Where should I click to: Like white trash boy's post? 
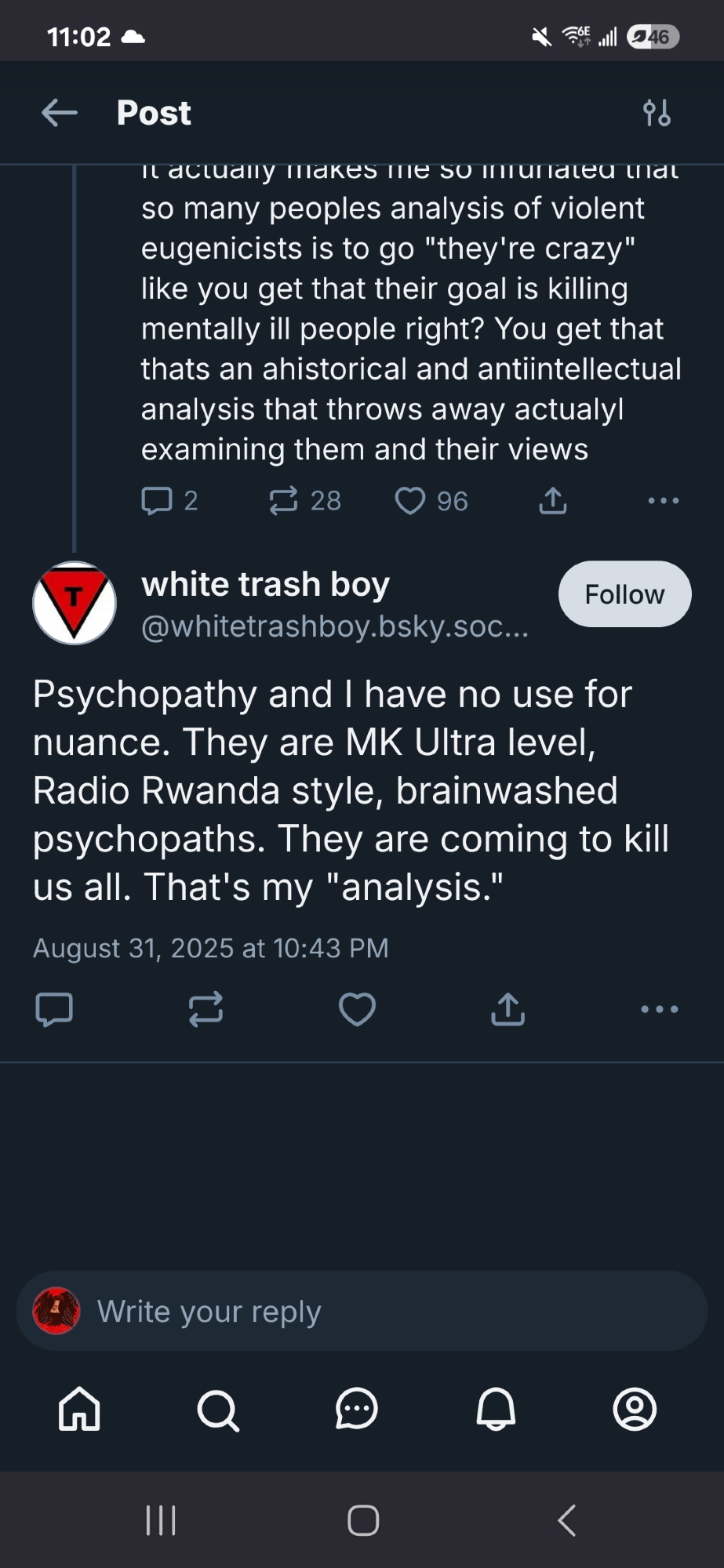click(357, 1009)
